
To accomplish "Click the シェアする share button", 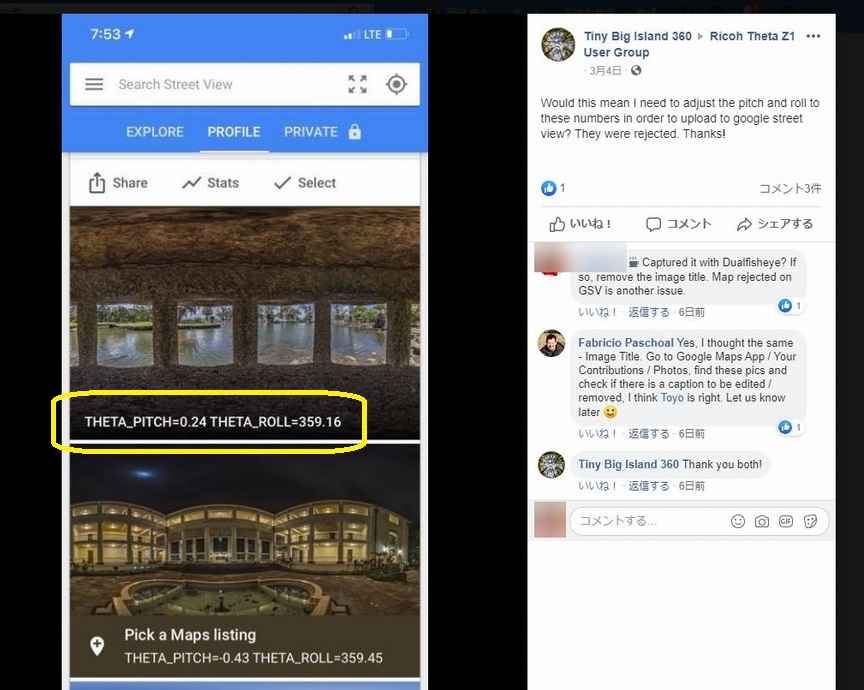I will [775, 224].
